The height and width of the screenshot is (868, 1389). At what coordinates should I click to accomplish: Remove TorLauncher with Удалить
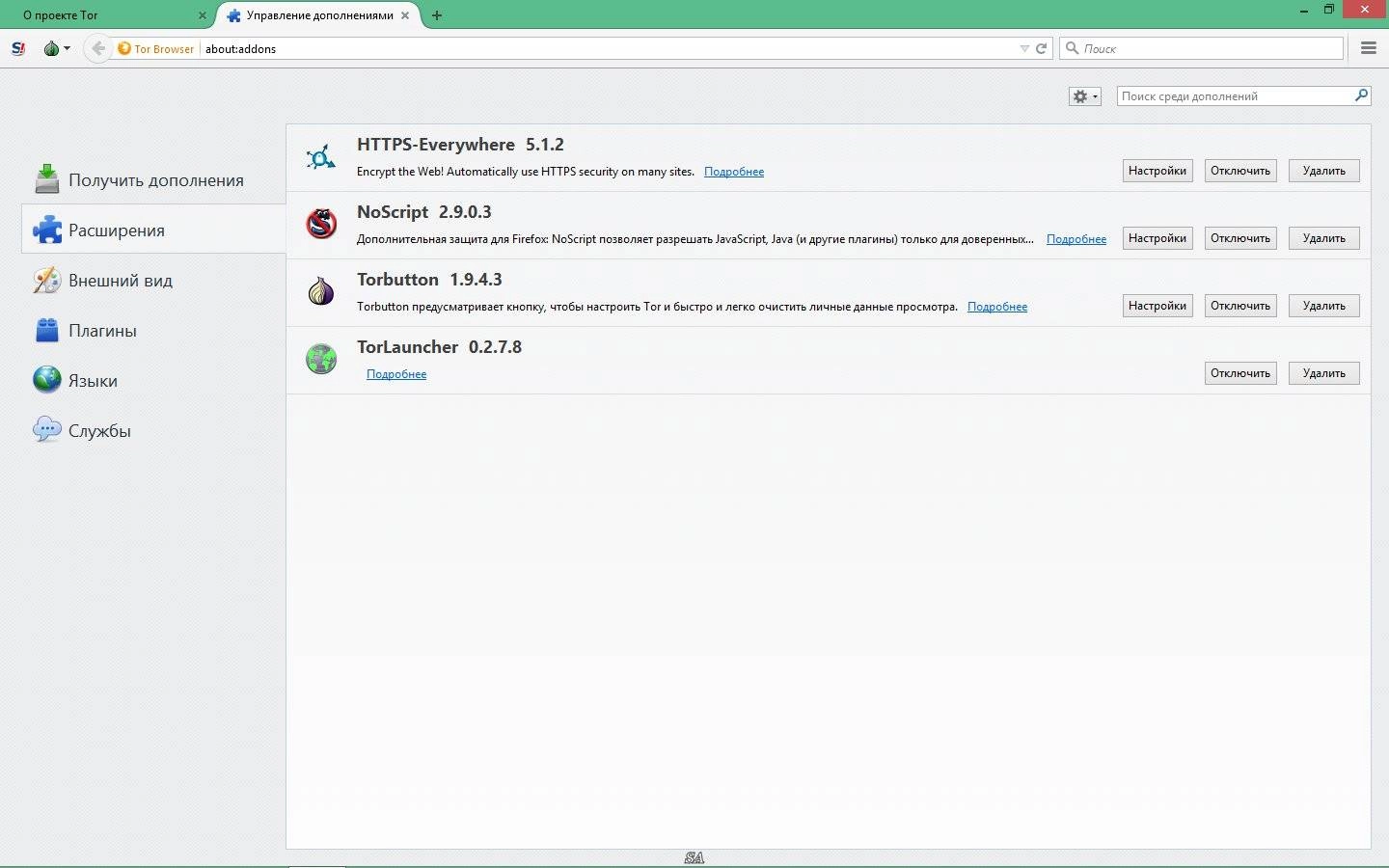pyautogui.click(x=1324, y=373)
